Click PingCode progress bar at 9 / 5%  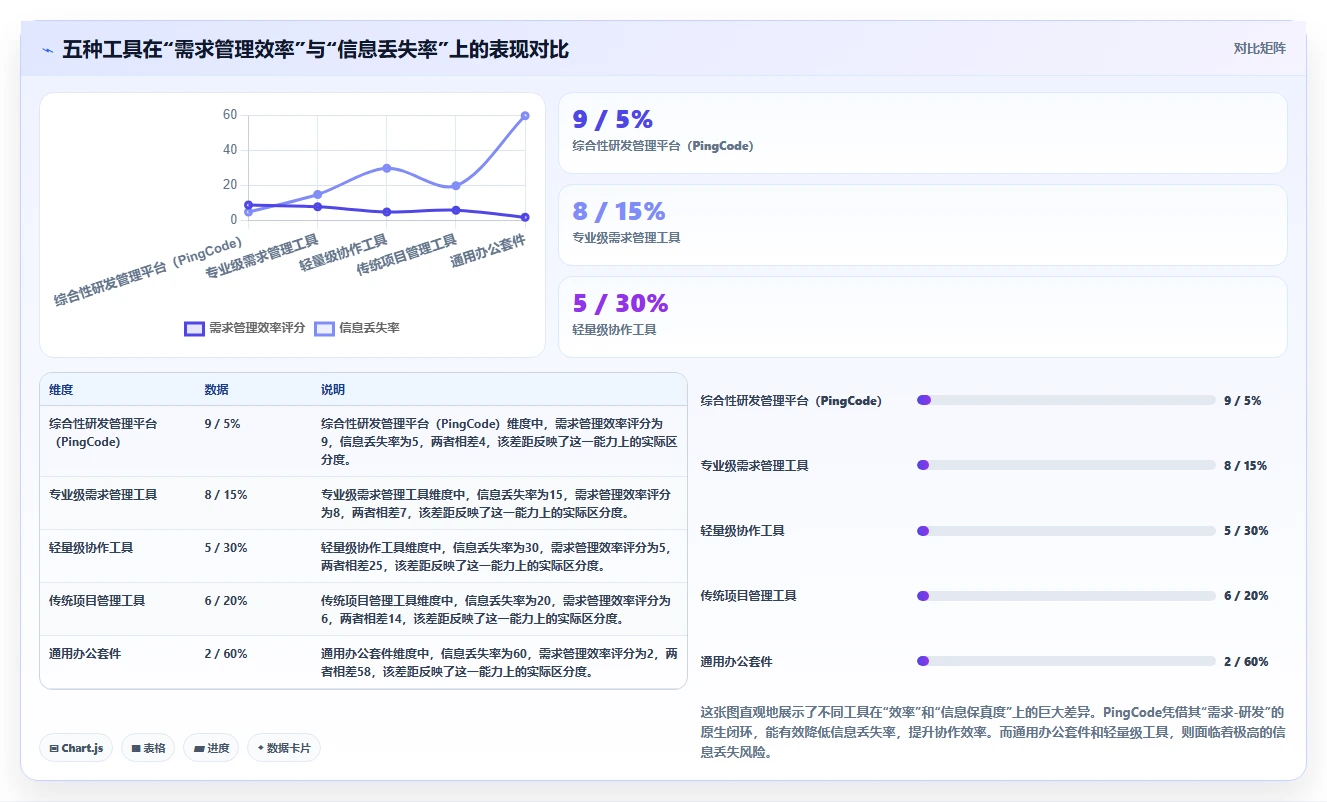click(1066, 400)
